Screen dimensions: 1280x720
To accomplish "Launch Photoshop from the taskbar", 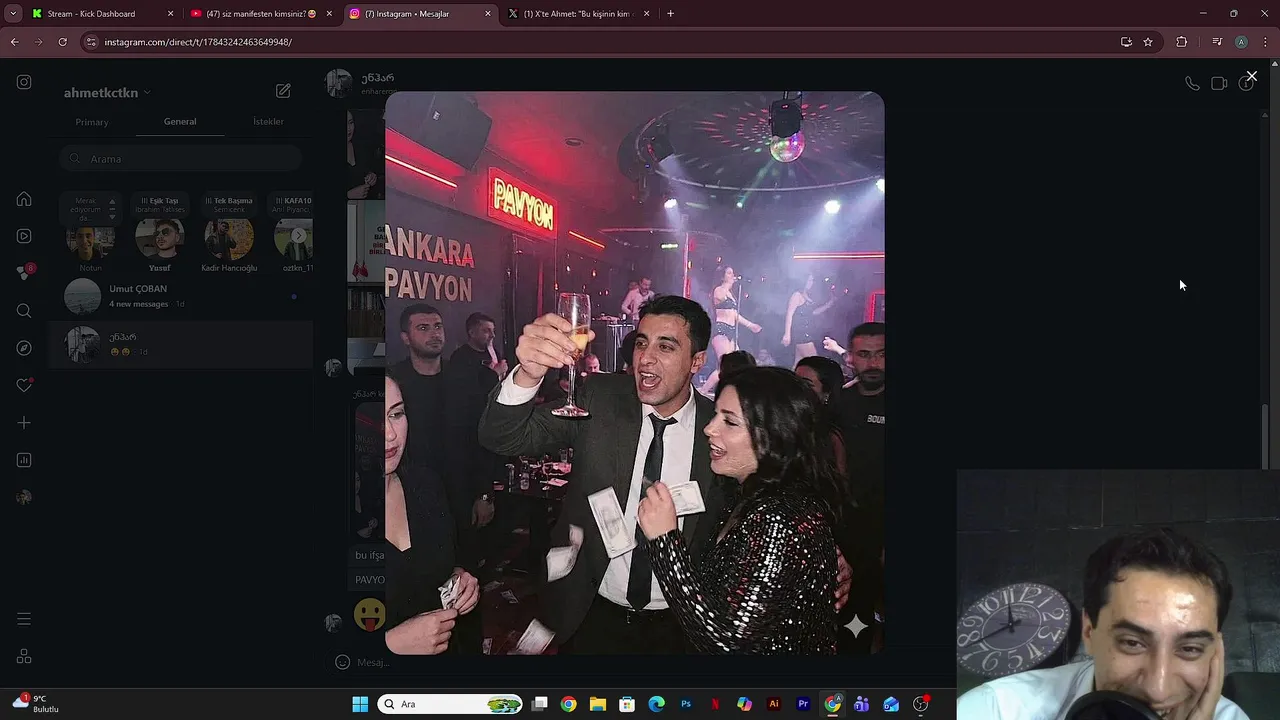I will click(x=686, y=704).
